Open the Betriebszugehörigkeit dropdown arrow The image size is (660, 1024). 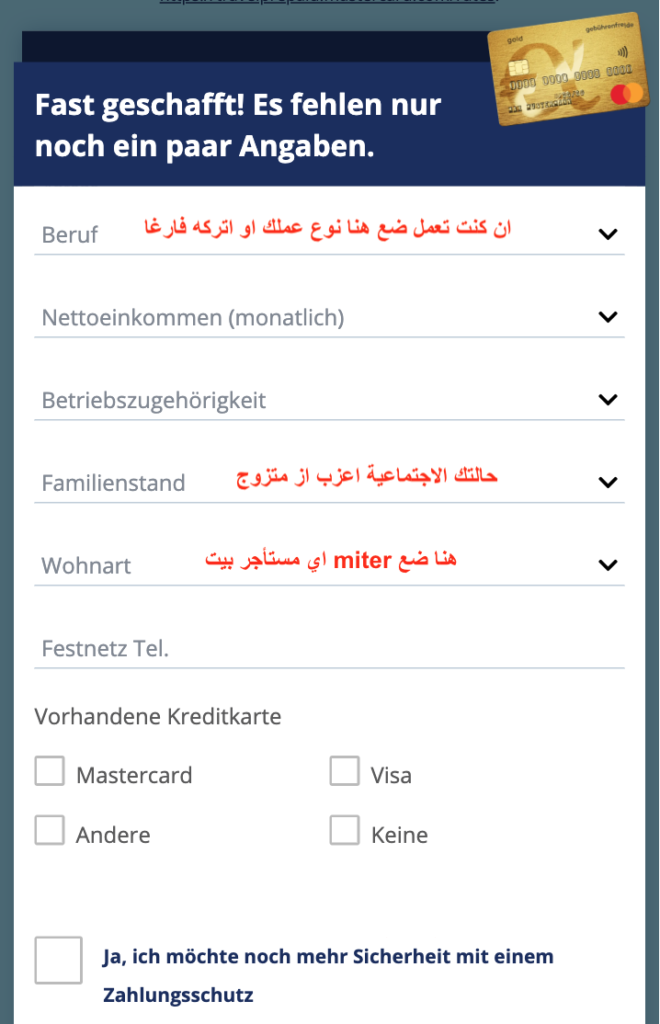(608, 400)
